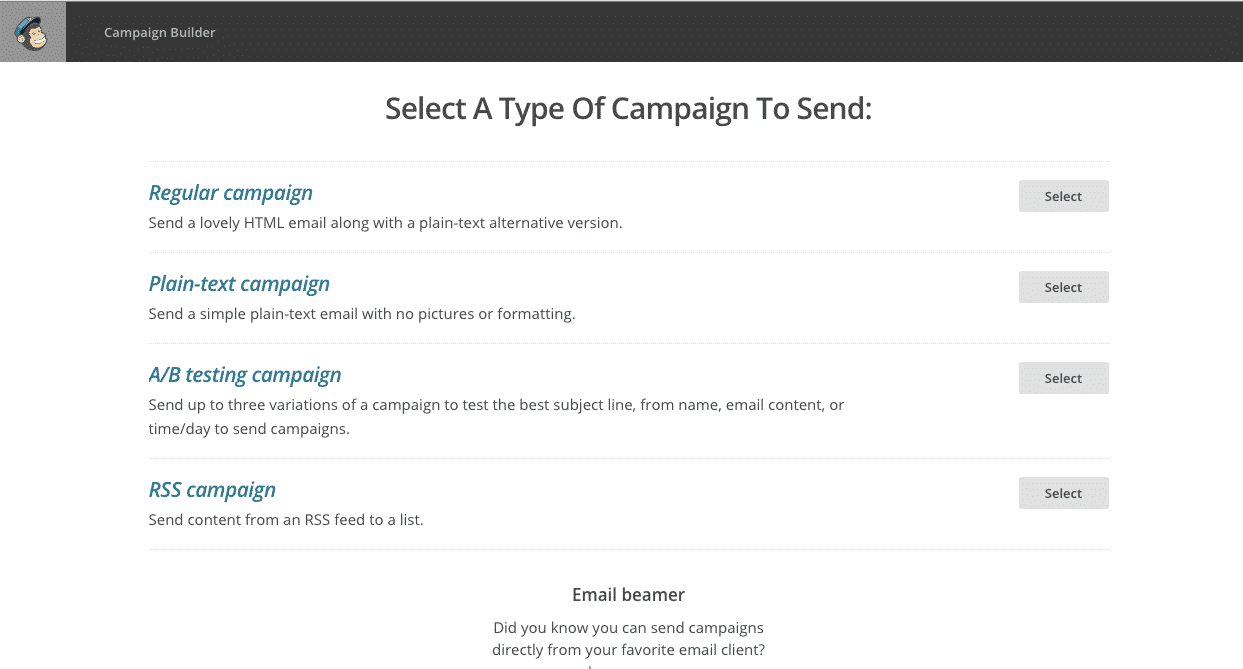The image size is (1243, 669).
Task: Click the 'no pictures or formatting' description
Action: pyautogui.click(x=362, y=314)
